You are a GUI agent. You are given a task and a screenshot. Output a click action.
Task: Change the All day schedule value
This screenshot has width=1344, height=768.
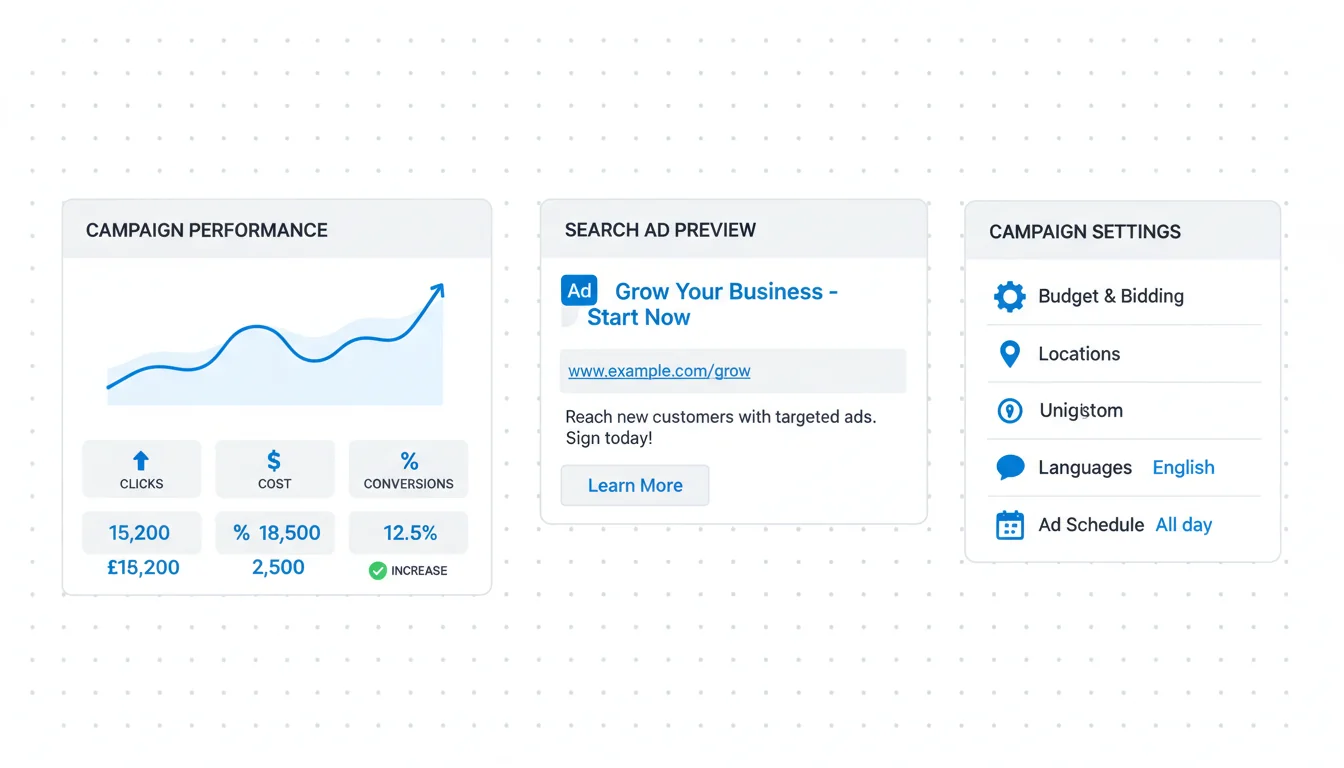click(x=1183, y=525)
